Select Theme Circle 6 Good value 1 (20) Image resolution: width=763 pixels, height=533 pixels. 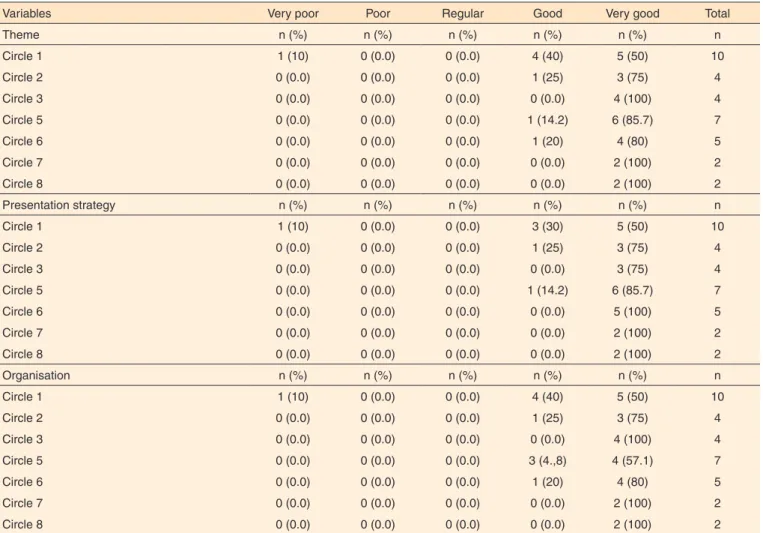tap(547, 142)
